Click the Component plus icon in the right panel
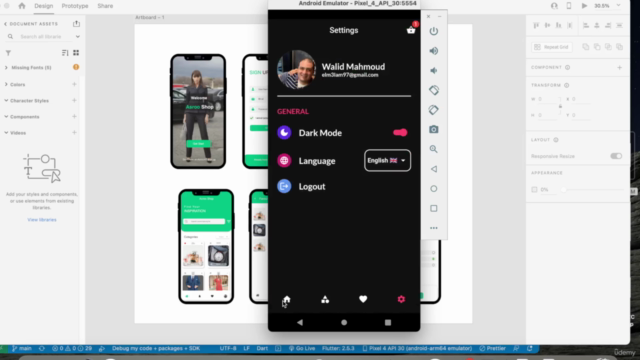Image resolution: width=640 pixels, height=360 pixels. tap(619, 67)
